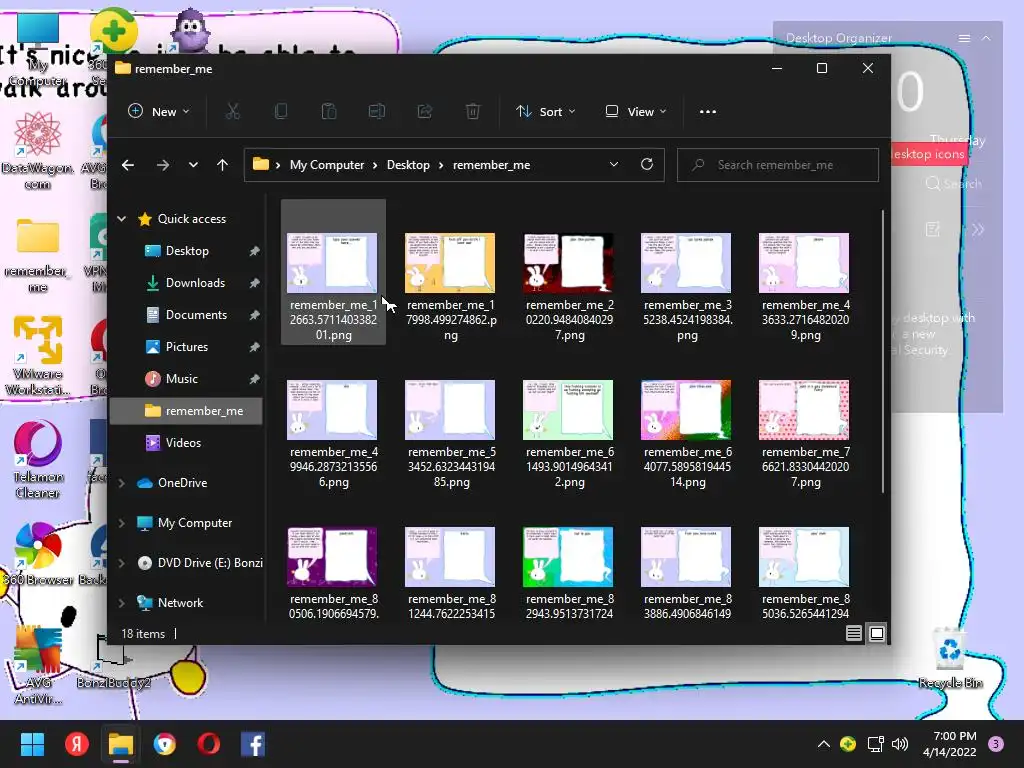Image resolution: width=1024 pixels, height=768 pixels.
Task: Click the Cut scissors icon in toolbar
Action: pyautogui.click(x=232, y=112)
